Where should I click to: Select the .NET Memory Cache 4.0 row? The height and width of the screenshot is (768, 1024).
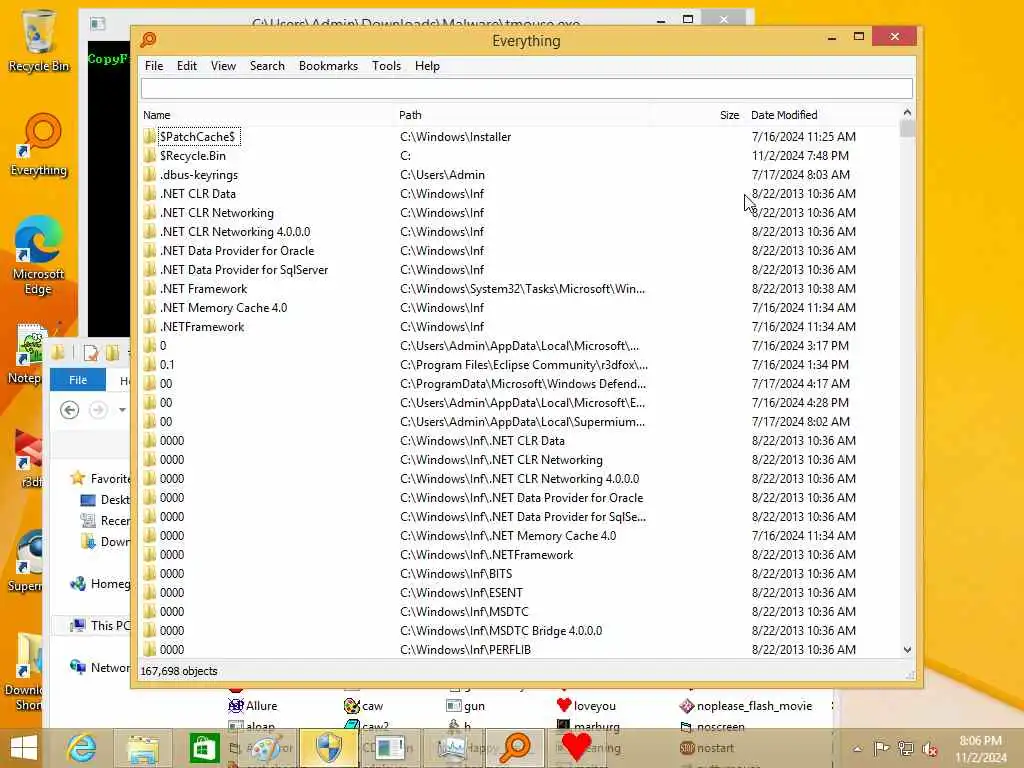click(520, 308)
